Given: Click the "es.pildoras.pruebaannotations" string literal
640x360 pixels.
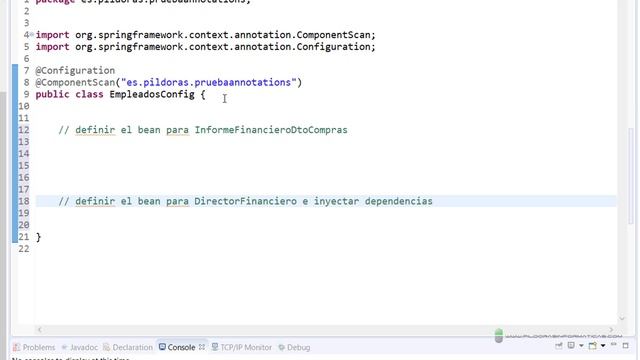Looking at the screenshot, I should [x=208, y=82].
